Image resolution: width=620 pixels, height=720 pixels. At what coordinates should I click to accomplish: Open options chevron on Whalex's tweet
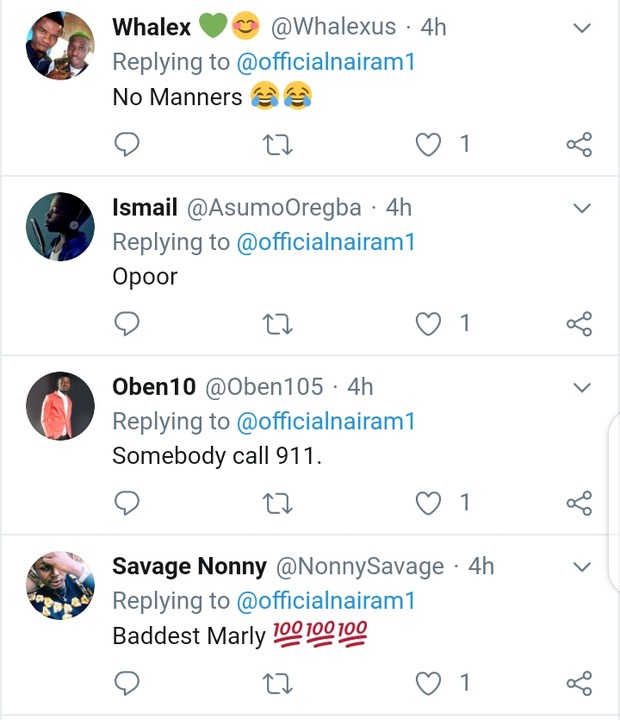[x=582, y=28]
